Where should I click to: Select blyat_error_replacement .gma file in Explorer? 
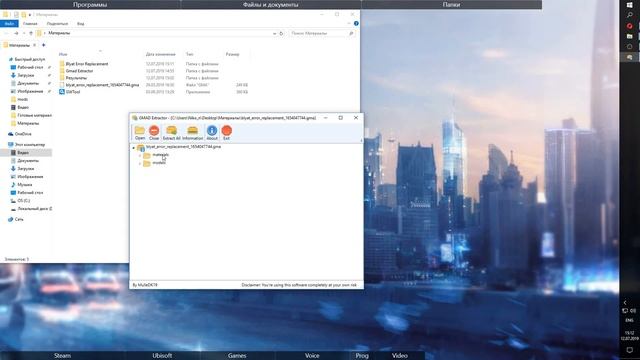coord(102,85)
